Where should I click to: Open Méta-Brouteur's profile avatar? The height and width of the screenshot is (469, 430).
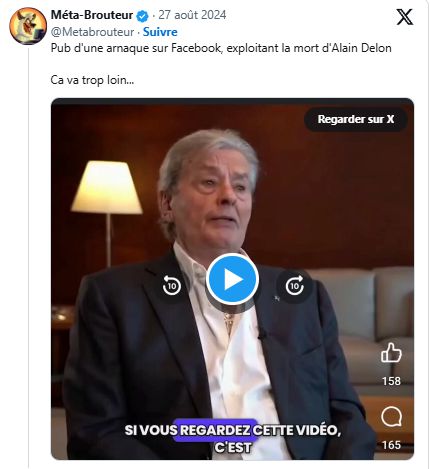(28, 26)
